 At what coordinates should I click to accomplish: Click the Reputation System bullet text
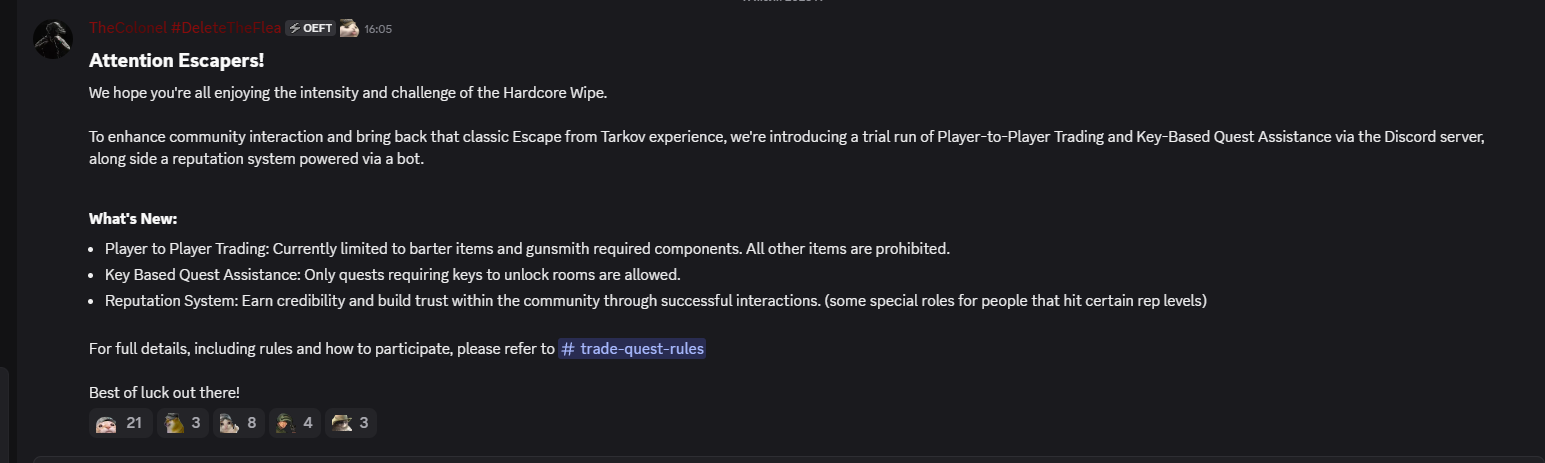coord(655,300)
